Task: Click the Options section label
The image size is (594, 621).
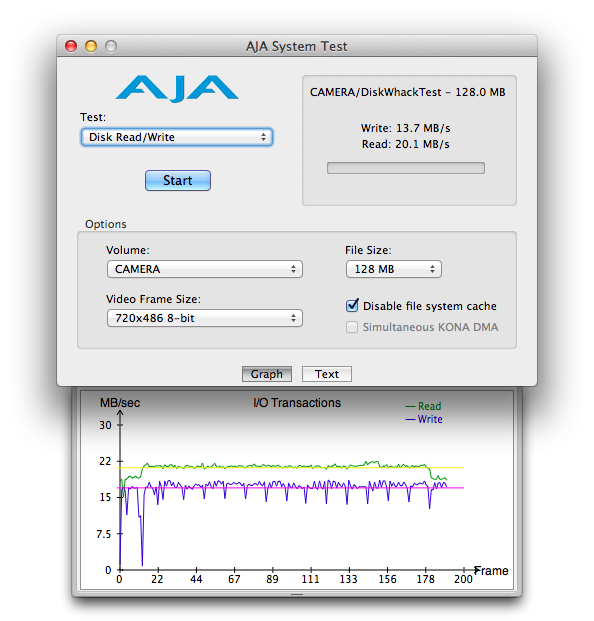Action: pos(106,224)
